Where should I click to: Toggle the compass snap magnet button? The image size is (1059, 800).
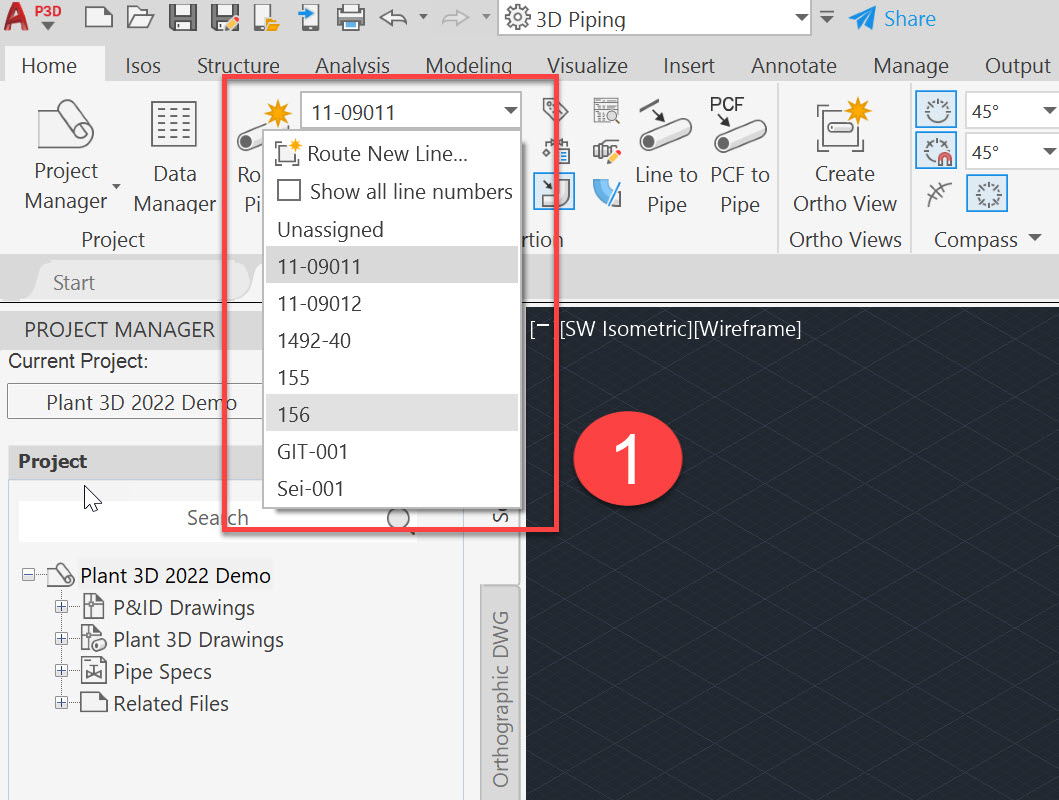pyautogui.click(x=935, y=150)
